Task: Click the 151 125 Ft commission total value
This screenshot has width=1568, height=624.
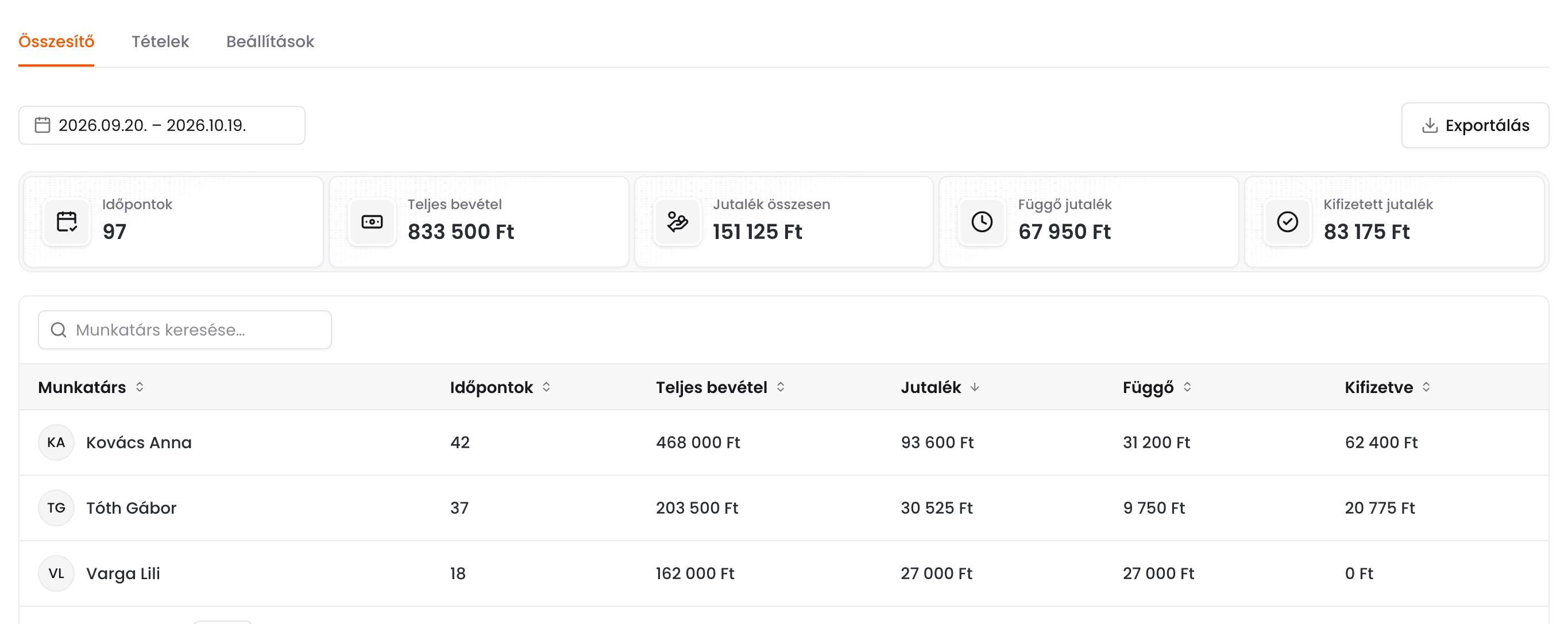Action: (758, 232)
